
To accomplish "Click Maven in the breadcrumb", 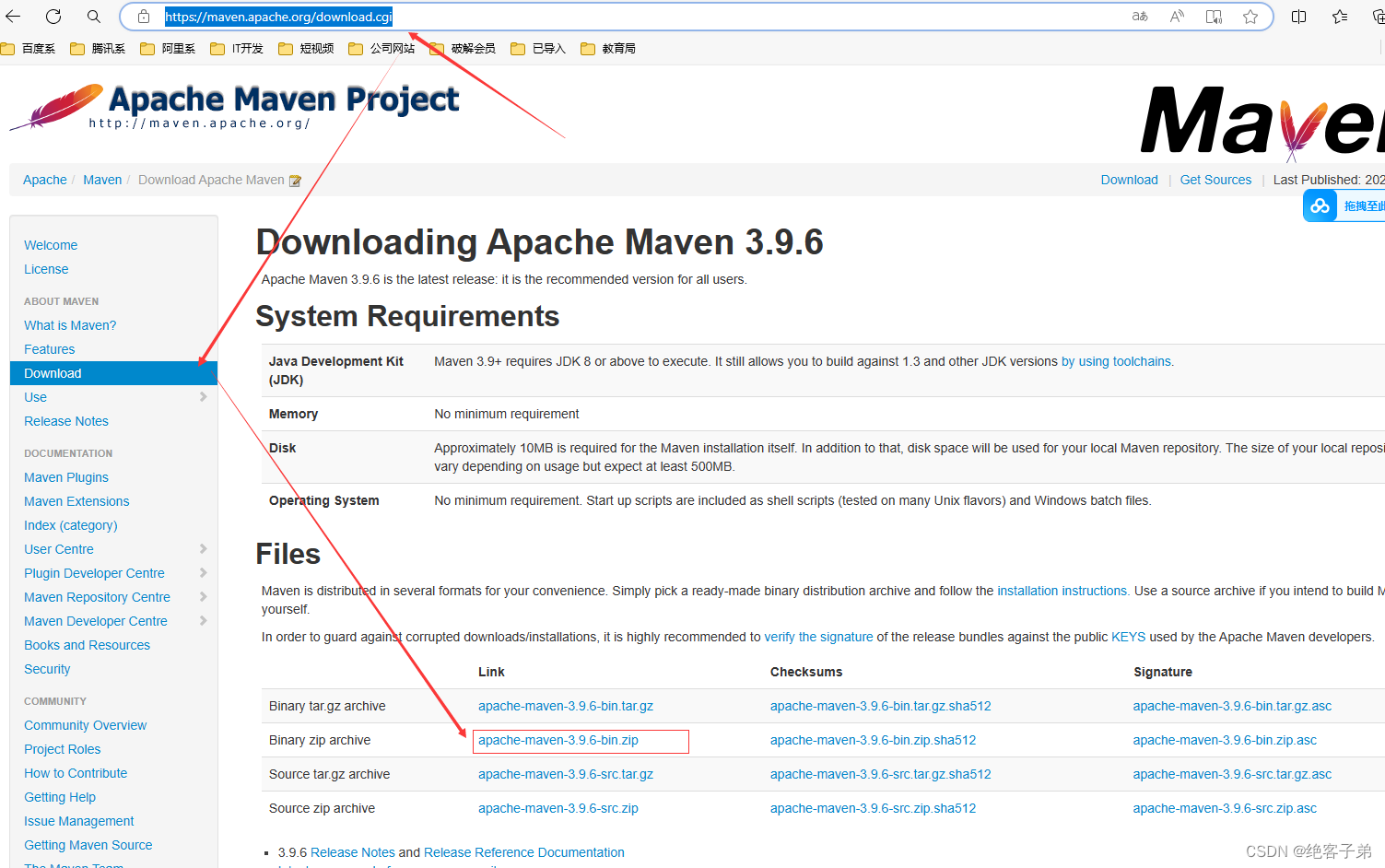I will click(102, 180).
